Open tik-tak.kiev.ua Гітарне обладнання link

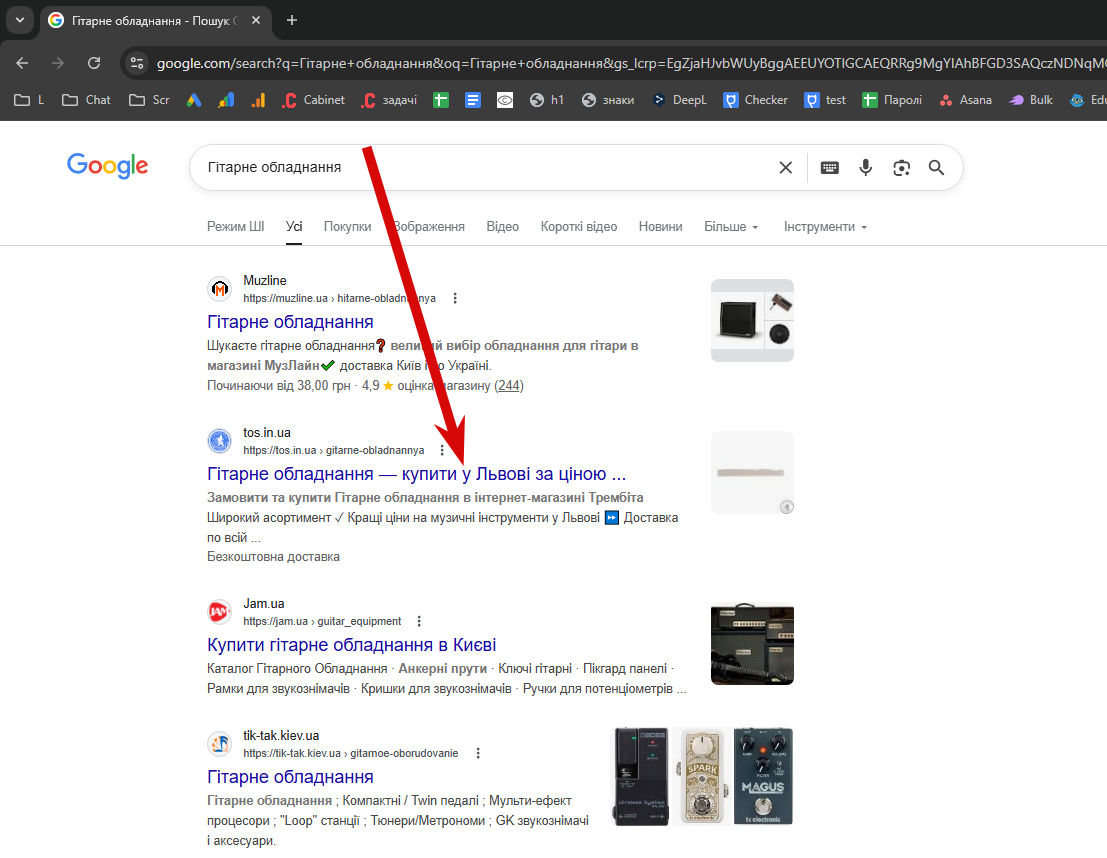pyautogui.click(x=290, y=777)
